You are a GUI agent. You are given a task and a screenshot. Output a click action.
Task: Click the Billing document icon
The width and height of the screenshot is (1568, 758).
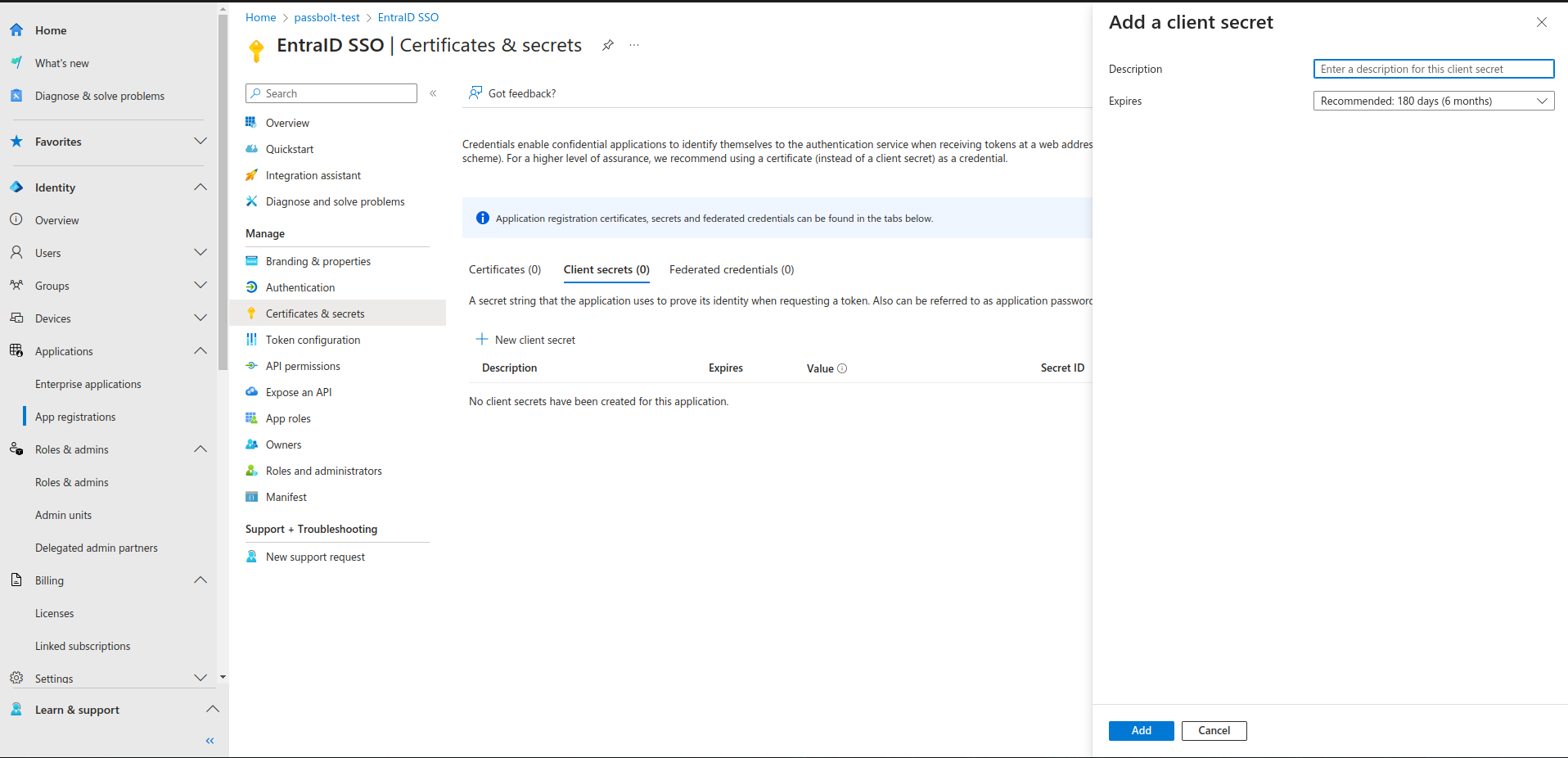(16, 580)
